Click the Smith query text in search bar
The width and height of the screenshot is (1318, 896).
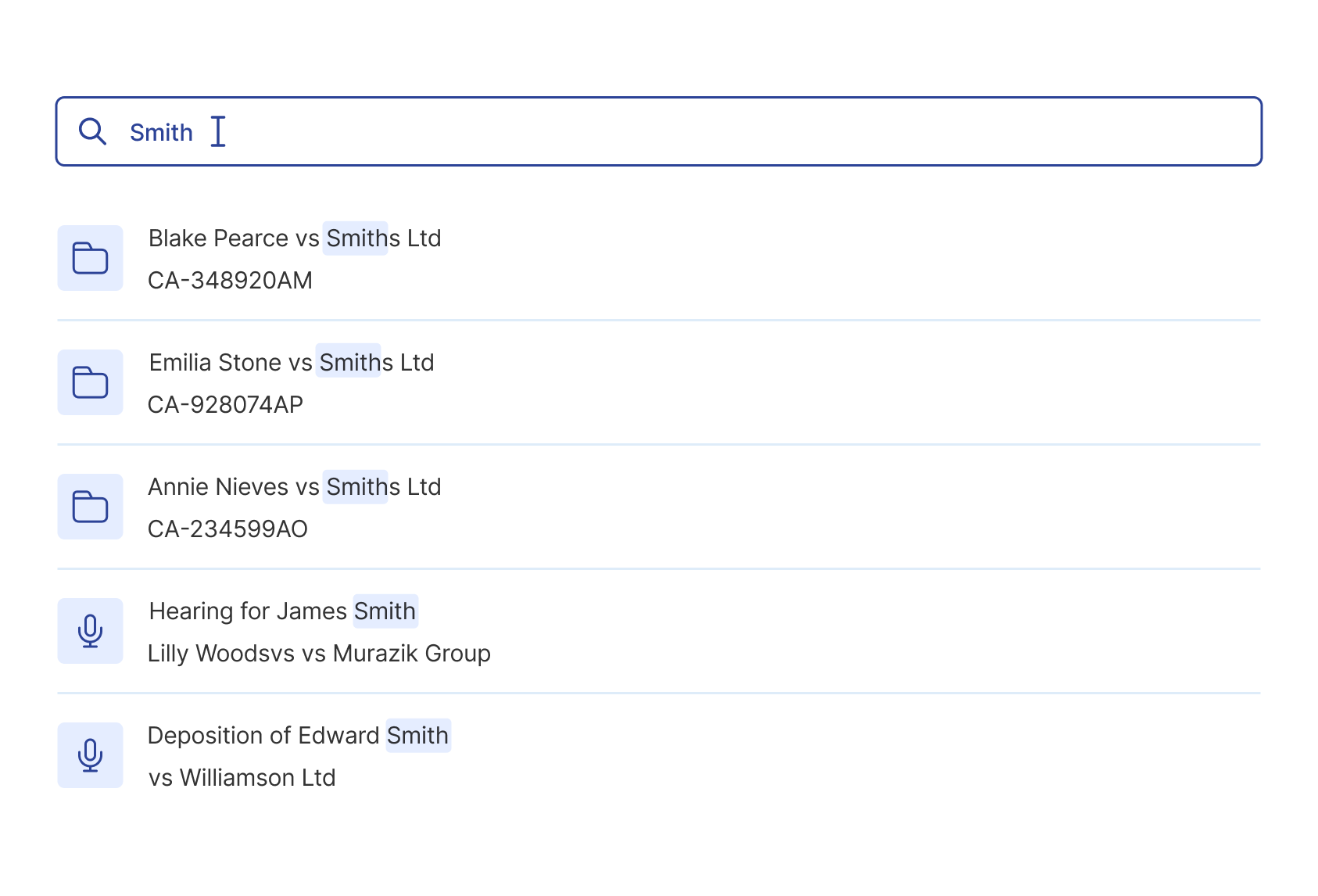(161, 133)
